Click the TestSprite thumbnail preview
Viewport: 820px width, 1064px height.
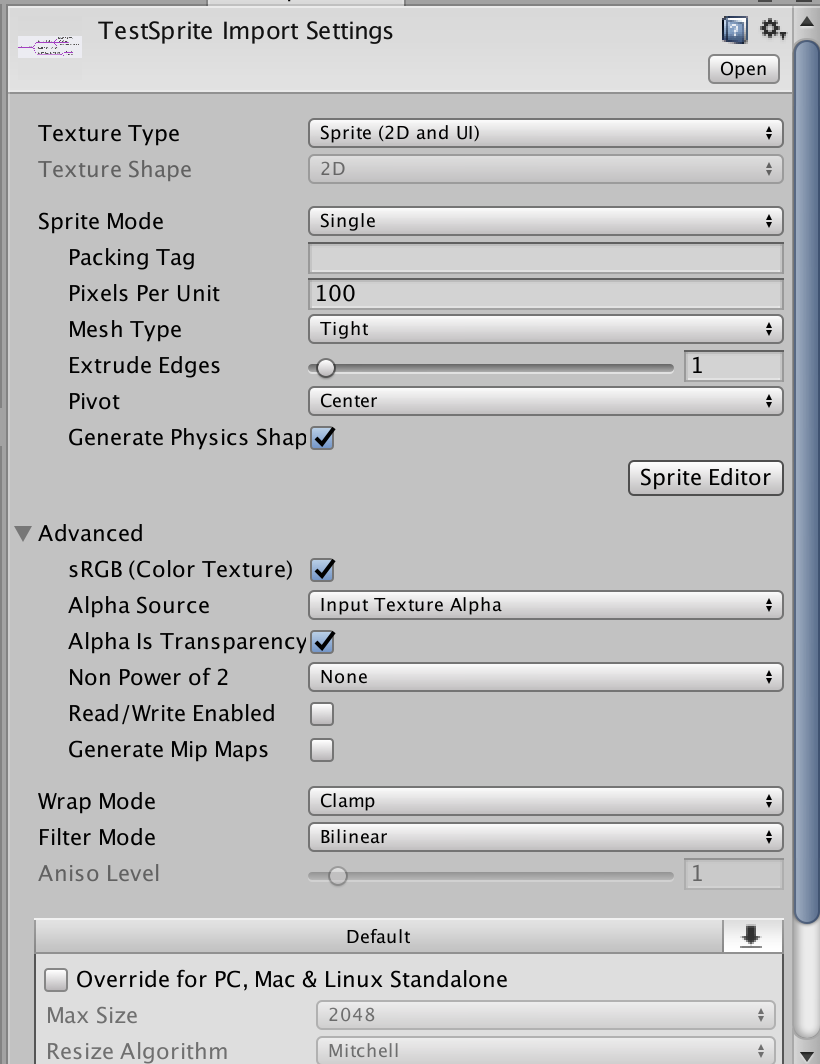[x=50, y=47]
